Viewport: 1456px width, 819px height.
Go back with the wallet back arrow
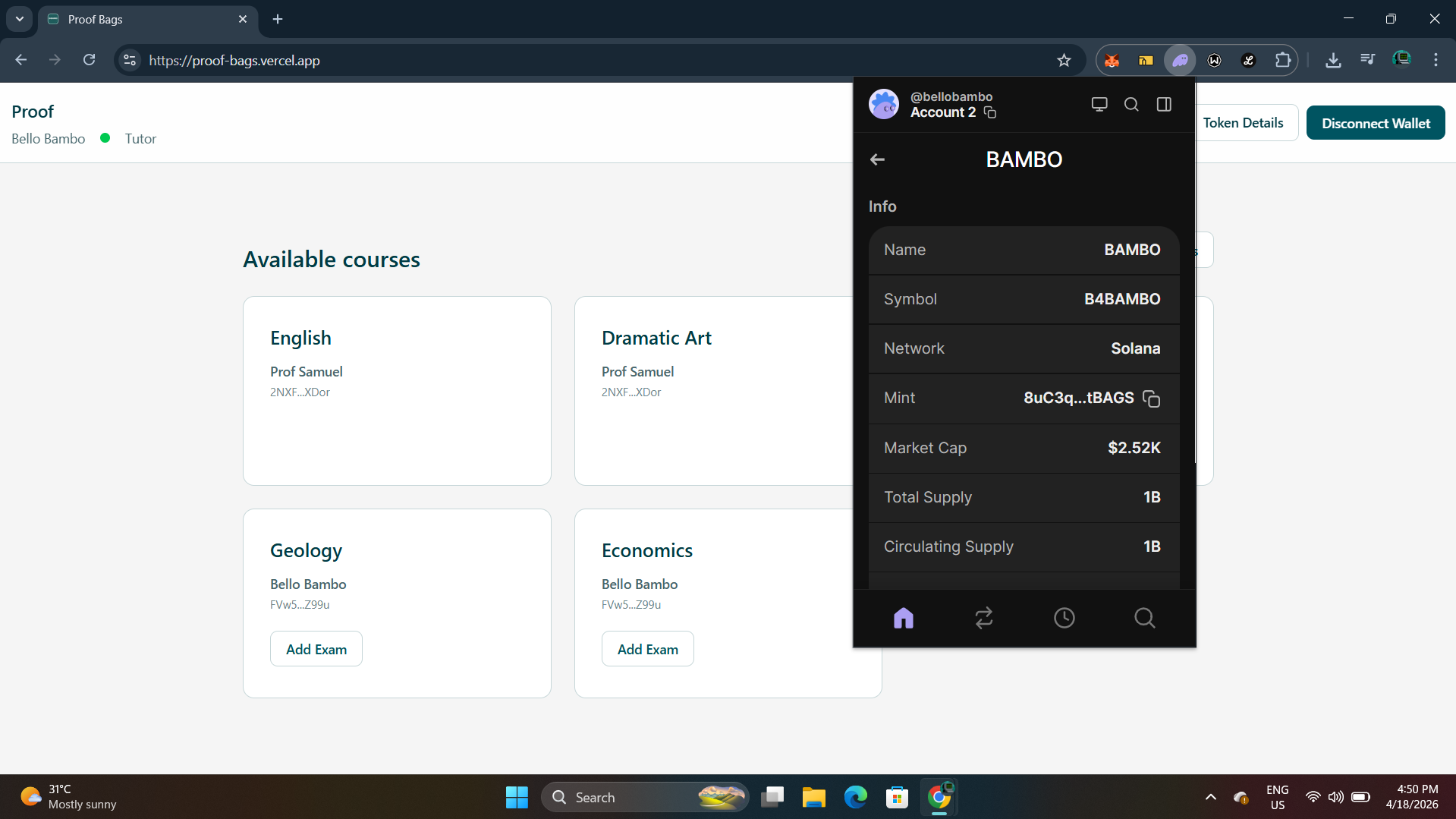[877, 159]
